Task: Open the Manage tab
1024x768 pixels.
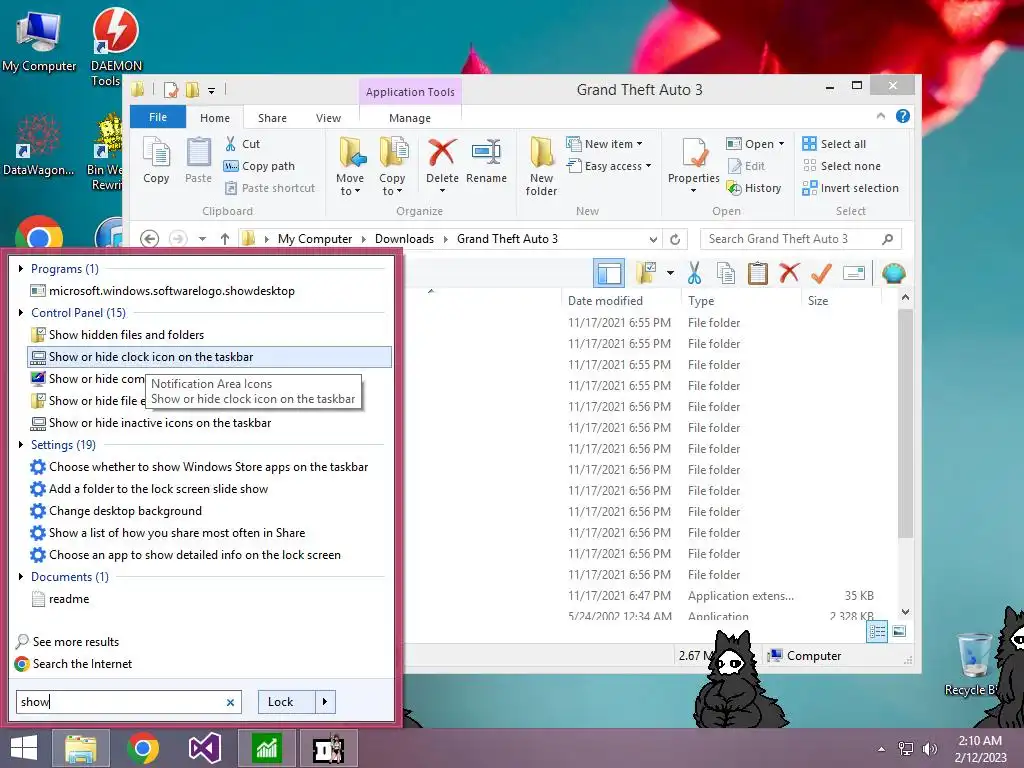Action: [x=410, y=118]
